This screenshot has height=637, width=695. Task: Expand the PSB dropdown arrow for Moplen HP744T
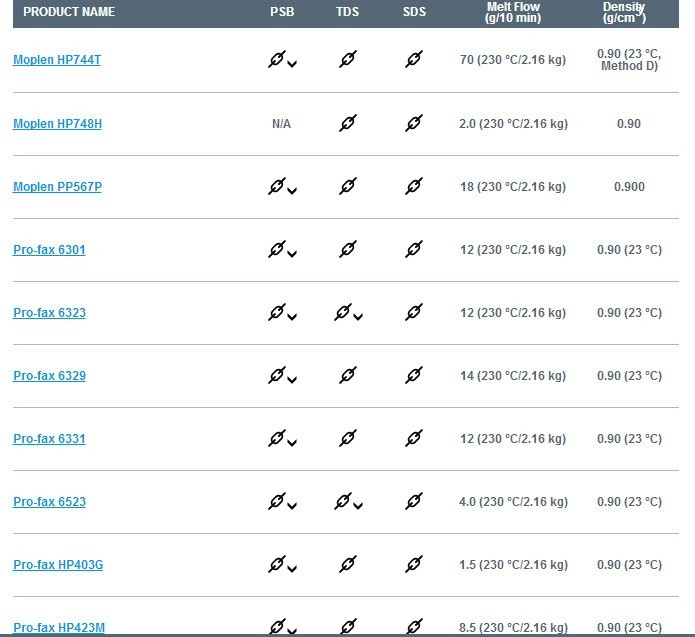point(292,64)
